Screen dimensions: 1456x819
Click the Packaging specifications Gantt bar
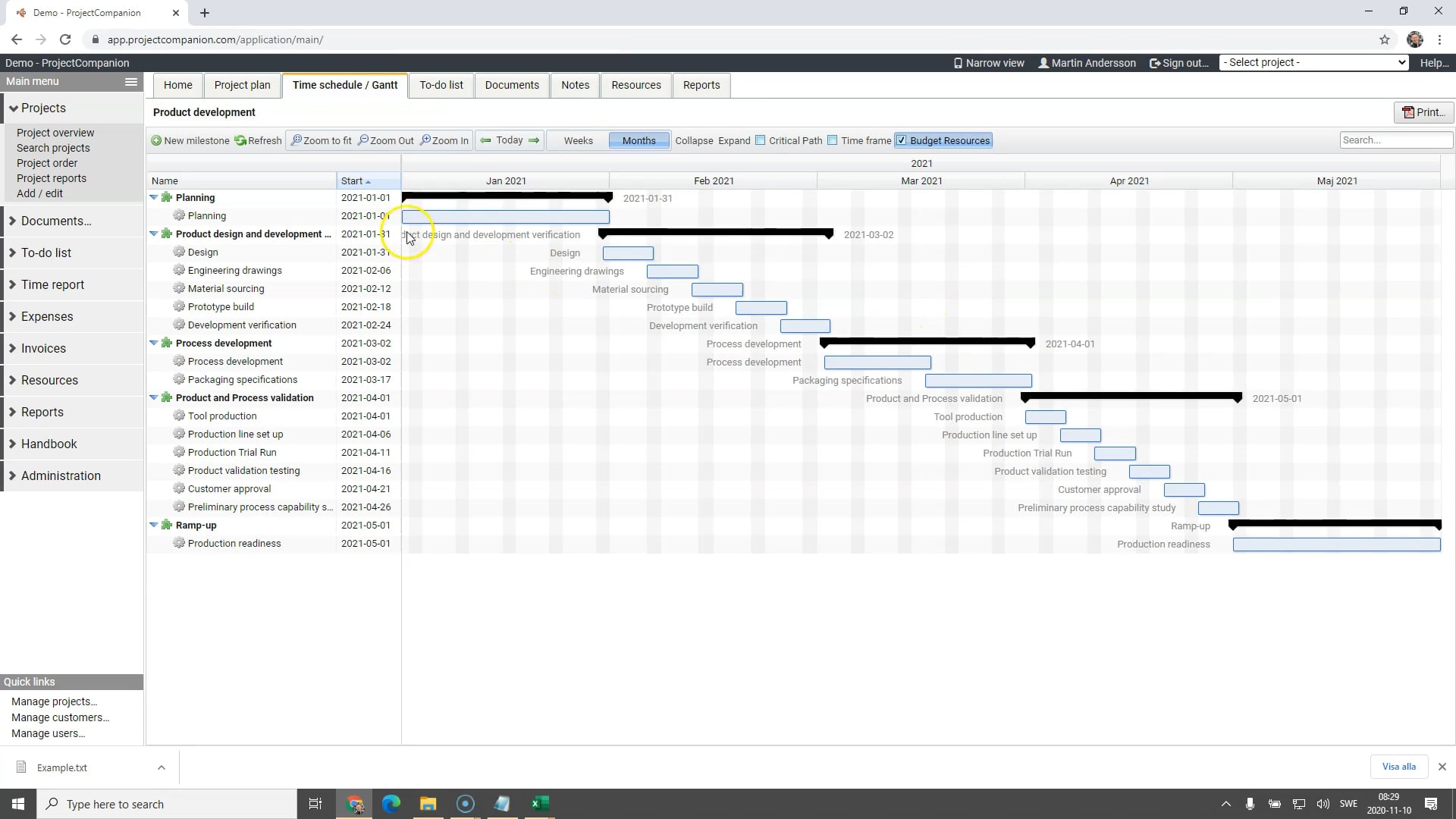(x=978, y=381)
